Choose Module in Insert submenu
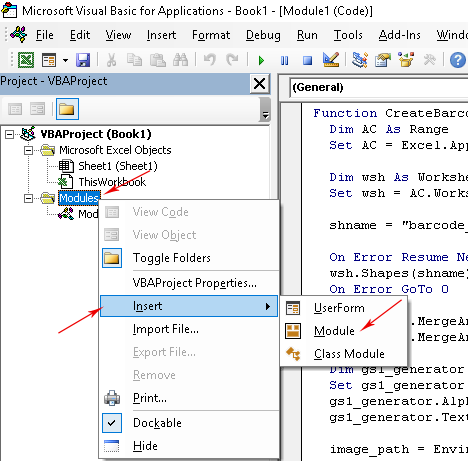The height and width of the screenshot is (461, 468). [x=344, y=331]
